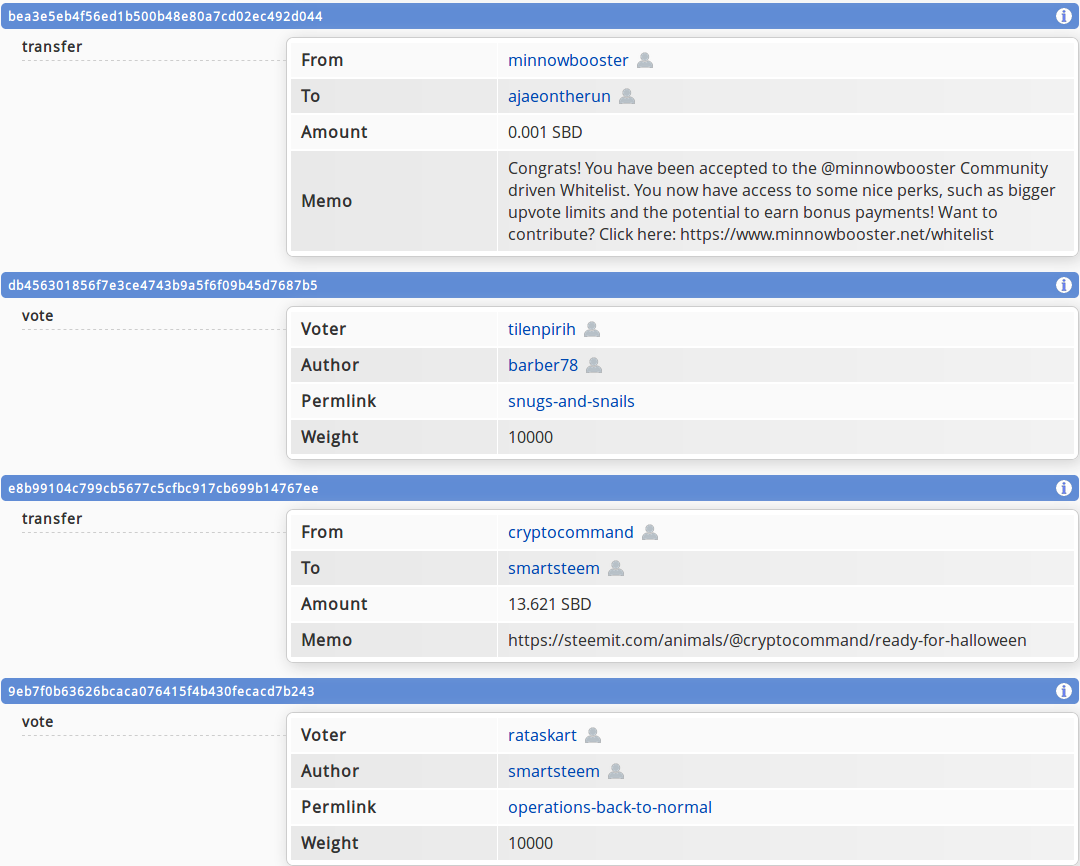The image size is (1080, 866).
Task: Click transaction hash bea3e5eb4f56ed1b500b48e80a7cd02ec492d044
Action: click(x=165, y=17)
